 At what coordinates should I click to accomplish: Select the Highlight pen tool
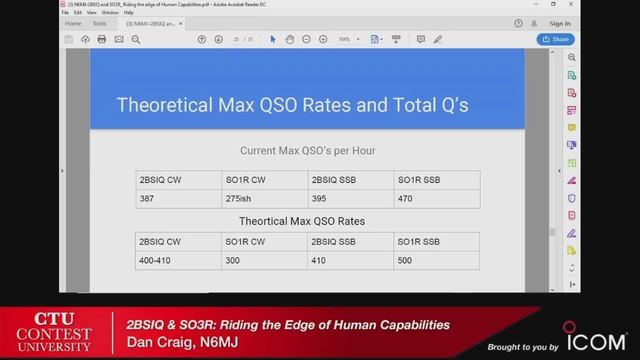(x=438, y=39)
